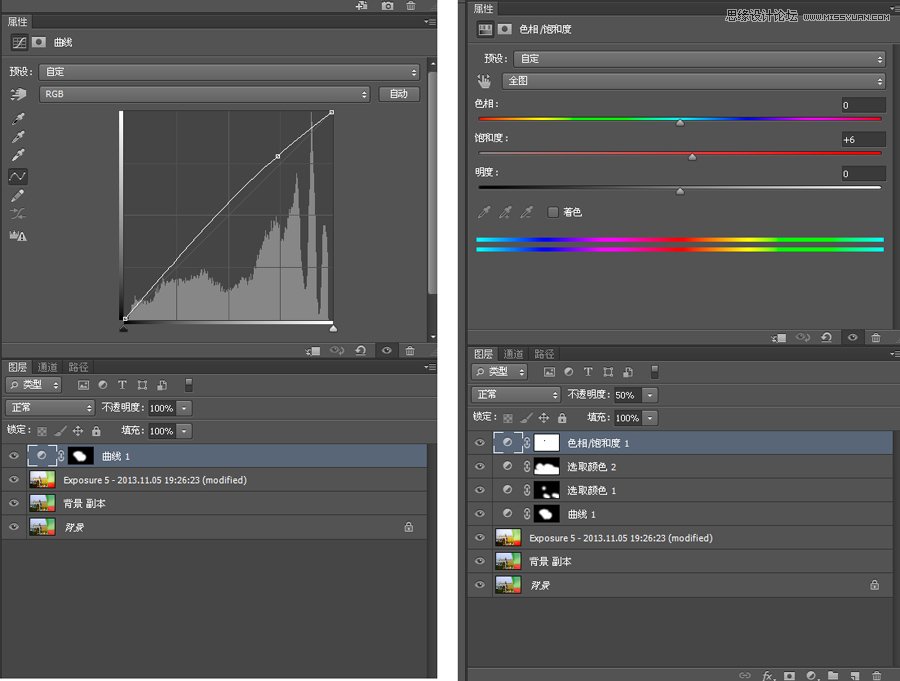Show the Curves histogram clipping warning icon
This screenshot has width=900, height=681.
18,236
